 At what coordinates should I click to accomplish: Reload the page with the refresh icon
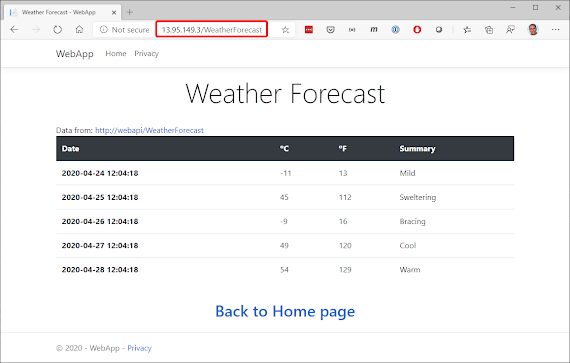pyautogui.click(x=57, y=29)
